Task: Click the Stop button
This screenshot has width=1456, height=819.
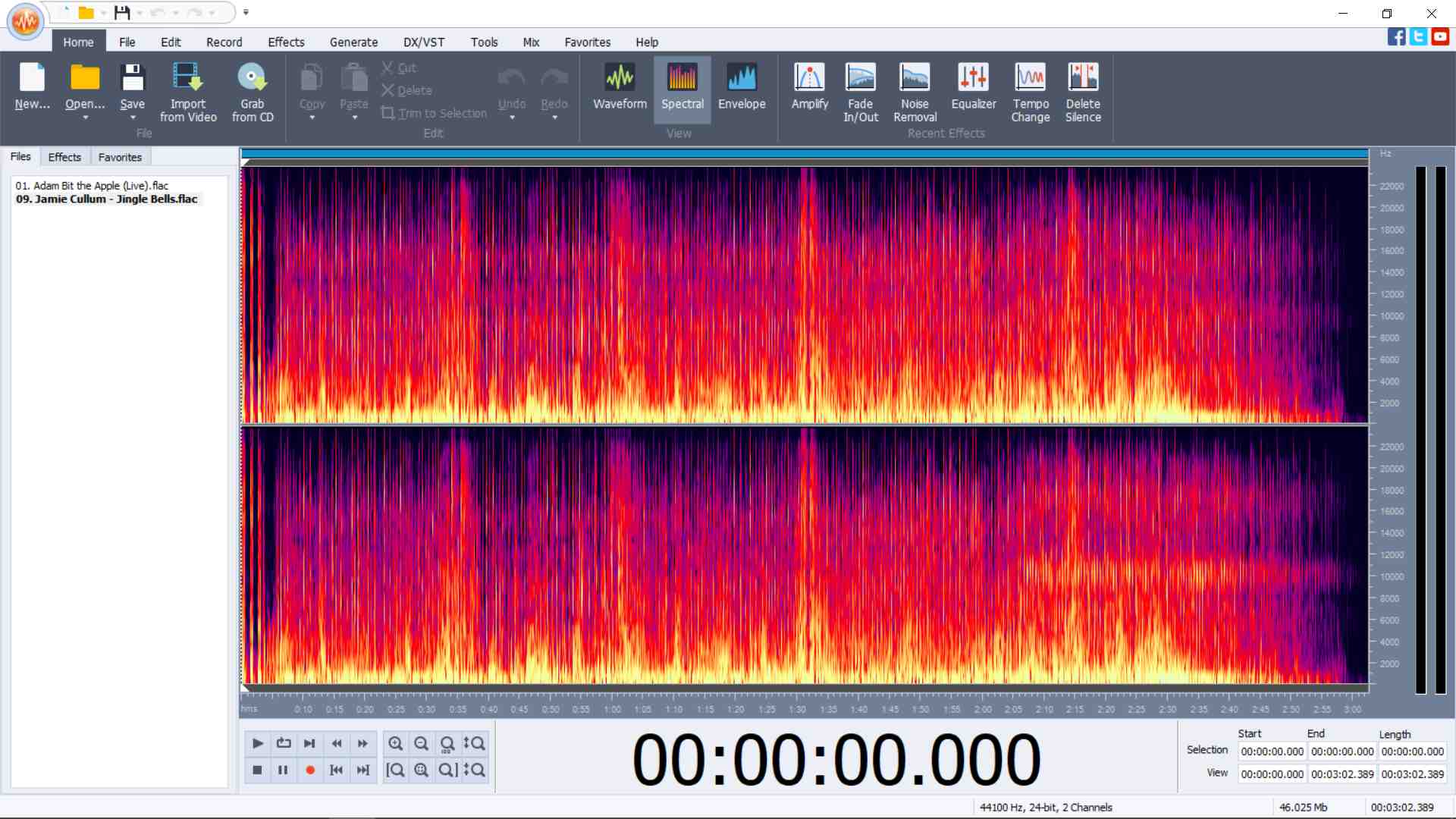Action: point(257,770)
